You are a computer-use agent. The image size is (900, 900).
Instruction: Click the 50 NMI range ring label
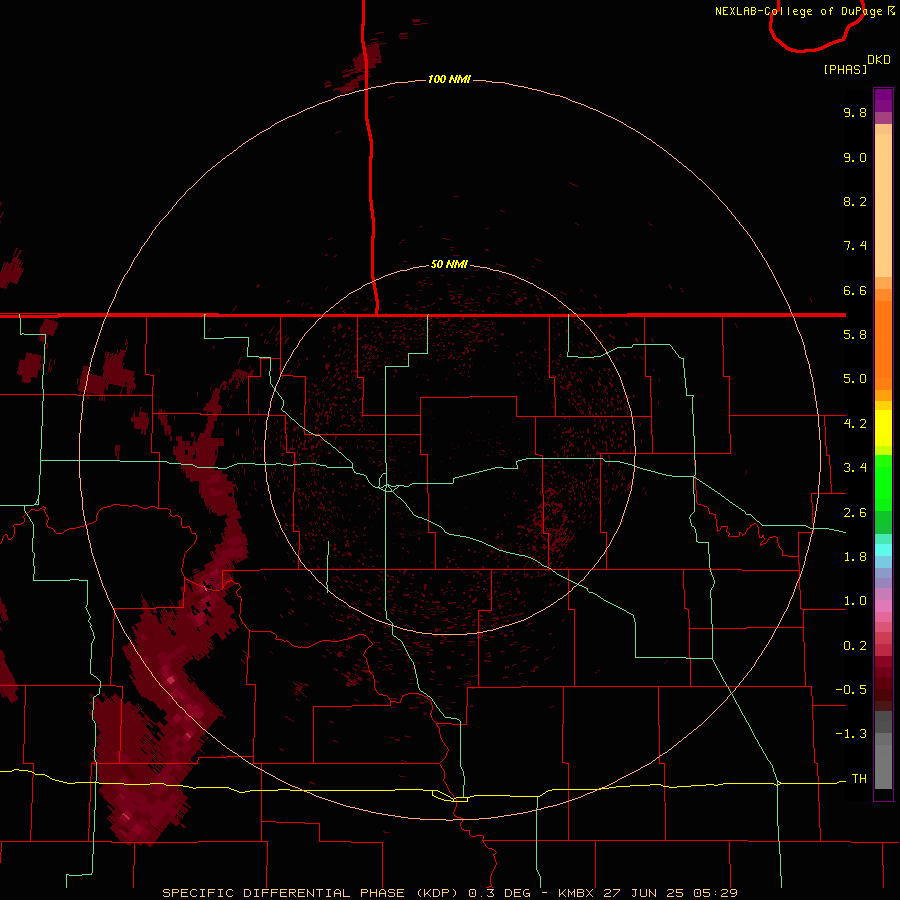point(449,264)
